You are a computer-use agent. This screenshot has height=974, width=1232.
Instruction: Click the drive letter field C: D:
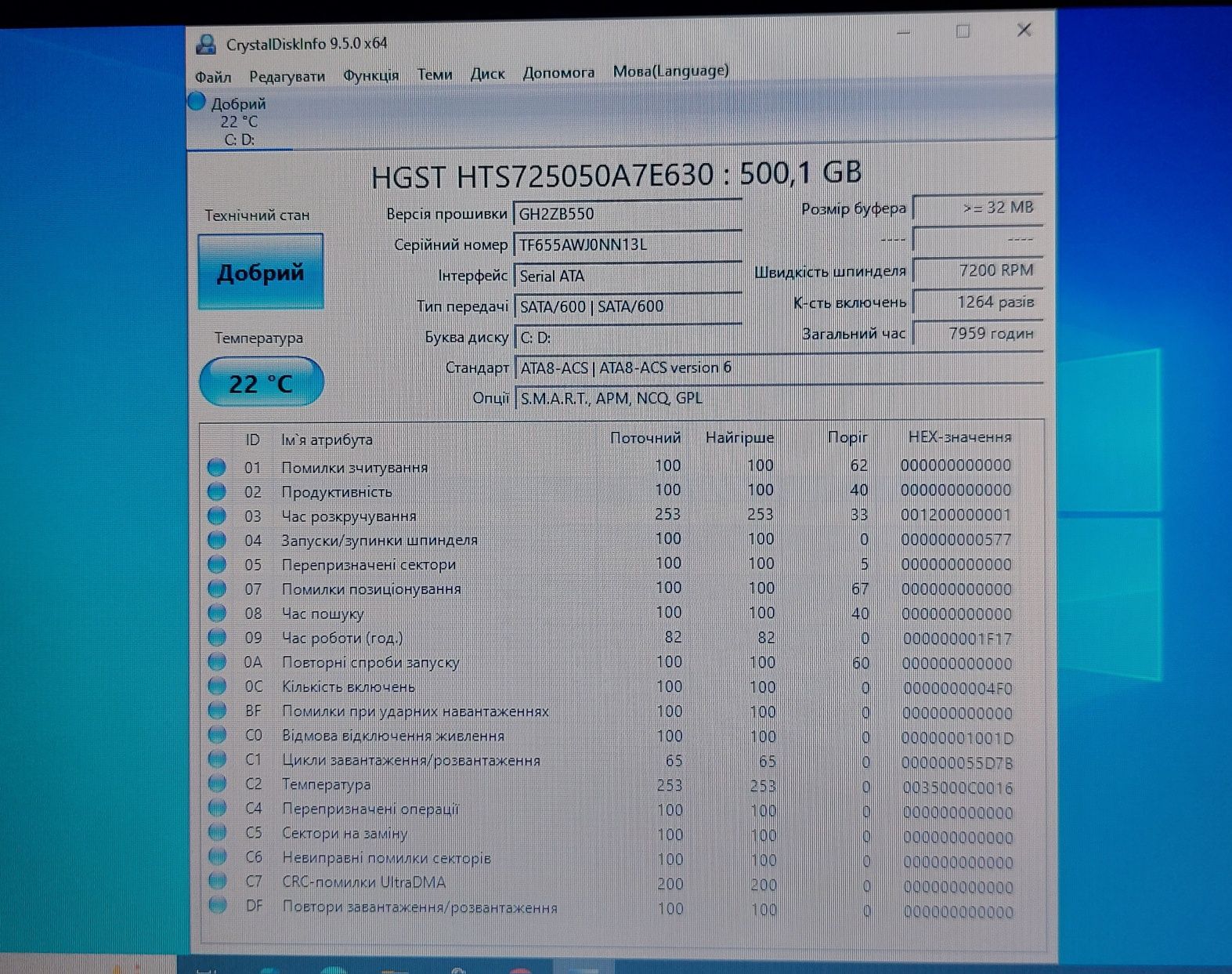point(627,338)
